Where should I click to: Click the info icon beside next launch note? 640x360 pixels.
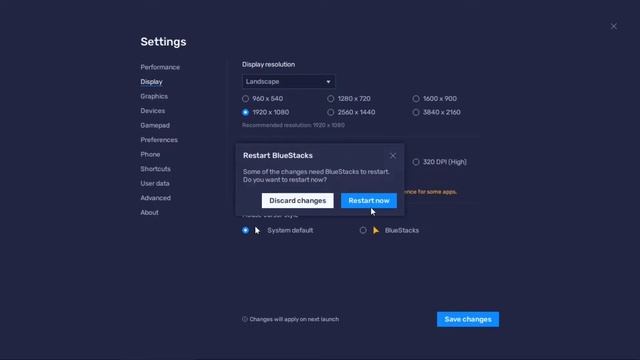coord(245,319)
